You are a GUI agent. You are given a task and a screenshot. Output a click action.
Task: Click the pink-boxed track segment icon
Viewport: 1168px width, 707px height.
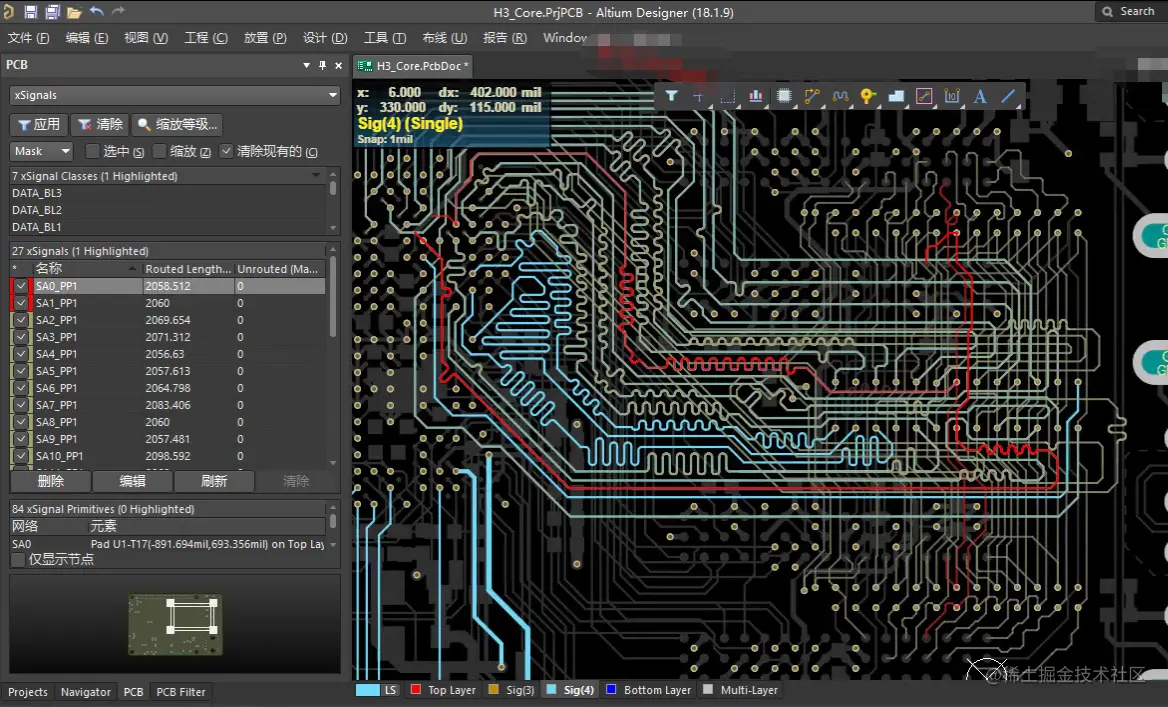[x=924, y=96]
